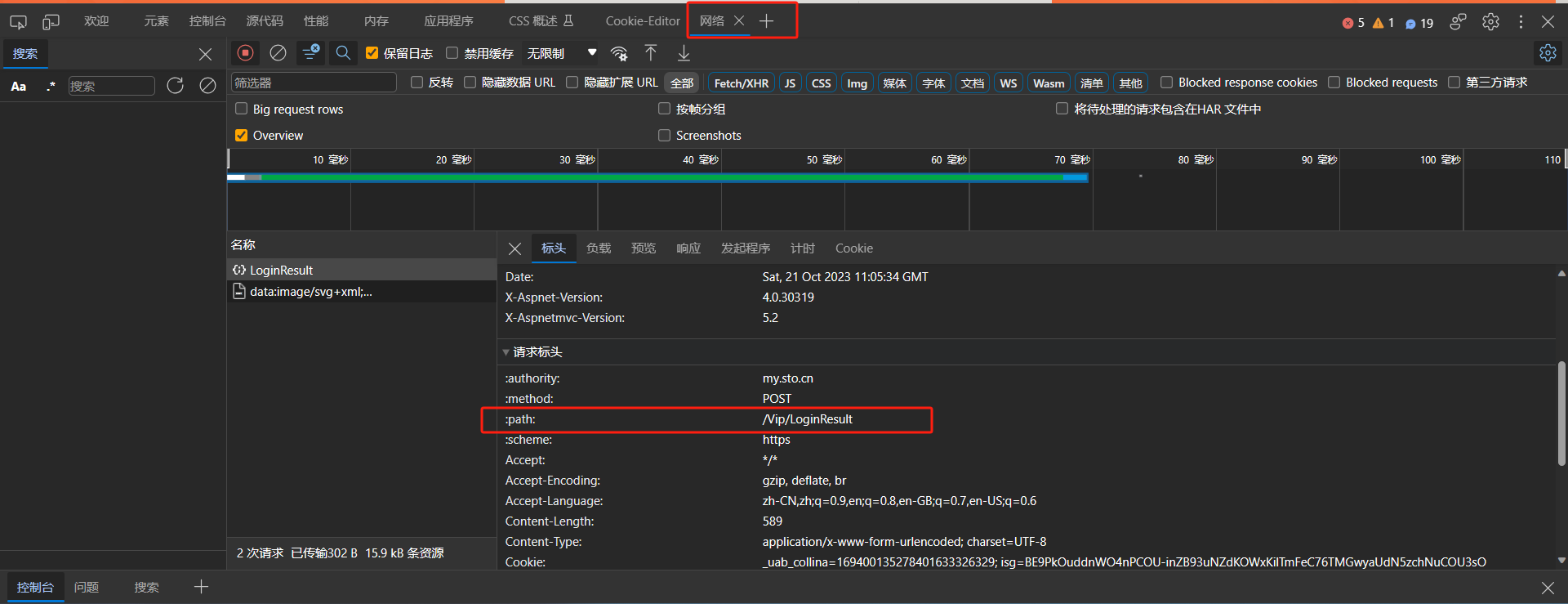The height and width of the screenshot is (604, 1568).
Task: Click the feedback people icon
Action: pyautogui.click(x=1458, y=22)
